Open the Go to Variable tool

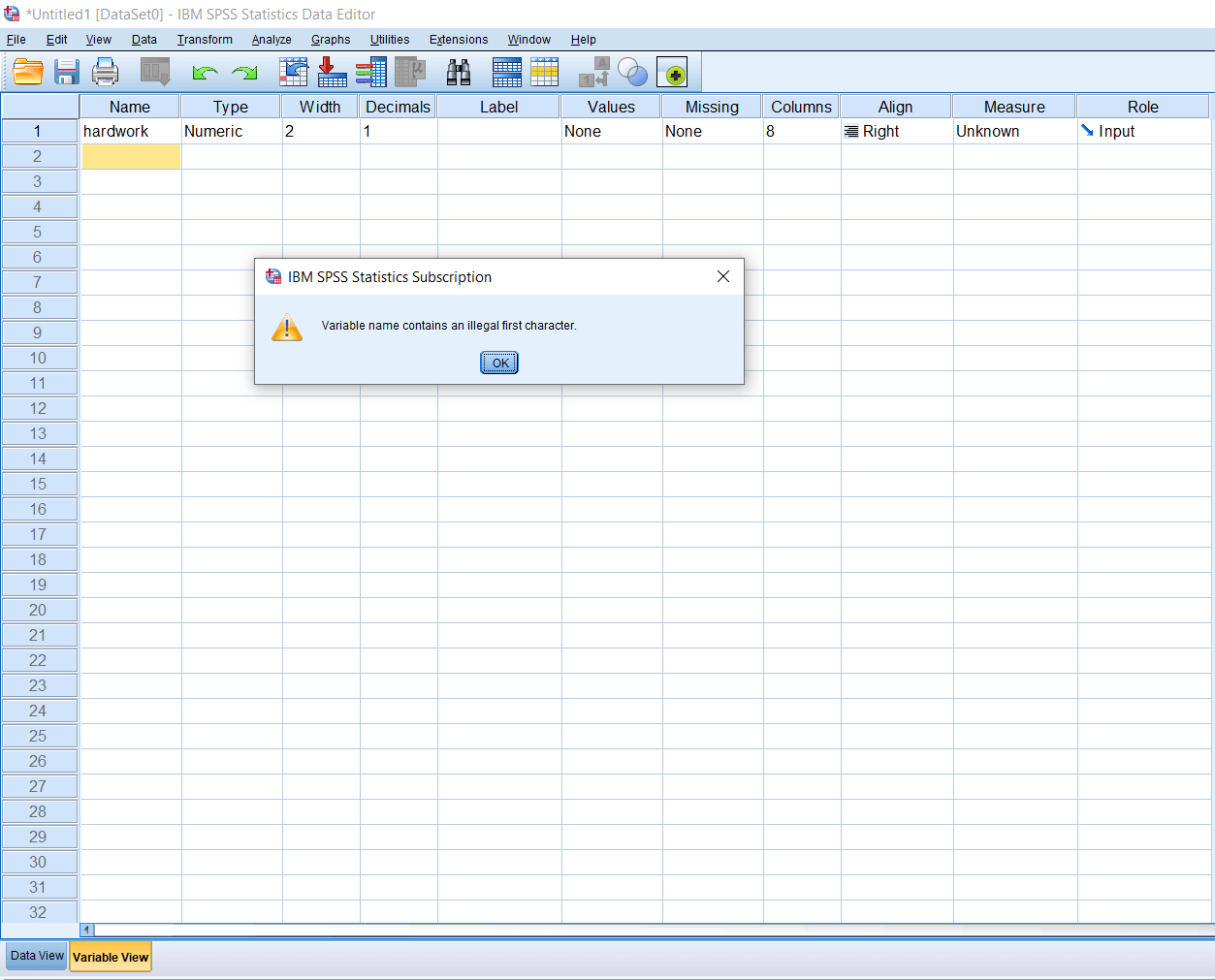(x=331, y=72)
